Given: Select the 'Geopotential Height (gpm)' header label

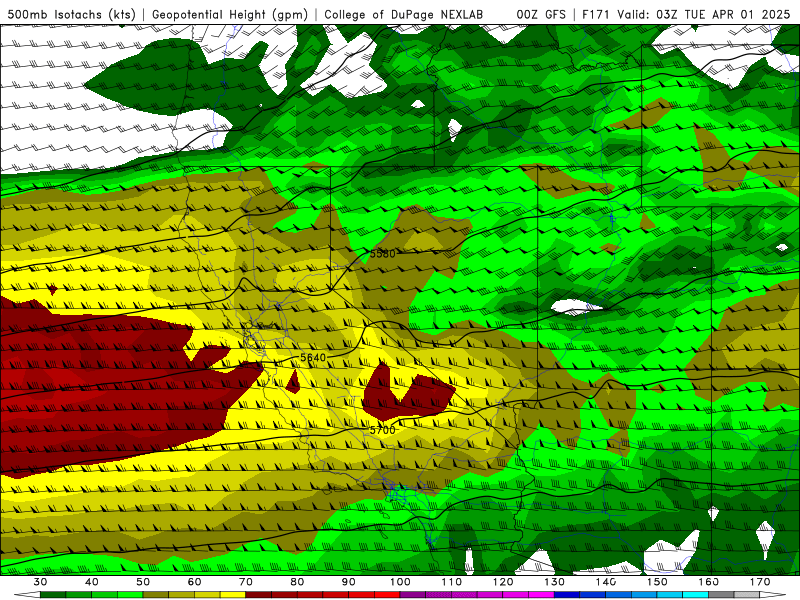Looking at the screenshot, I should [230, 14].
